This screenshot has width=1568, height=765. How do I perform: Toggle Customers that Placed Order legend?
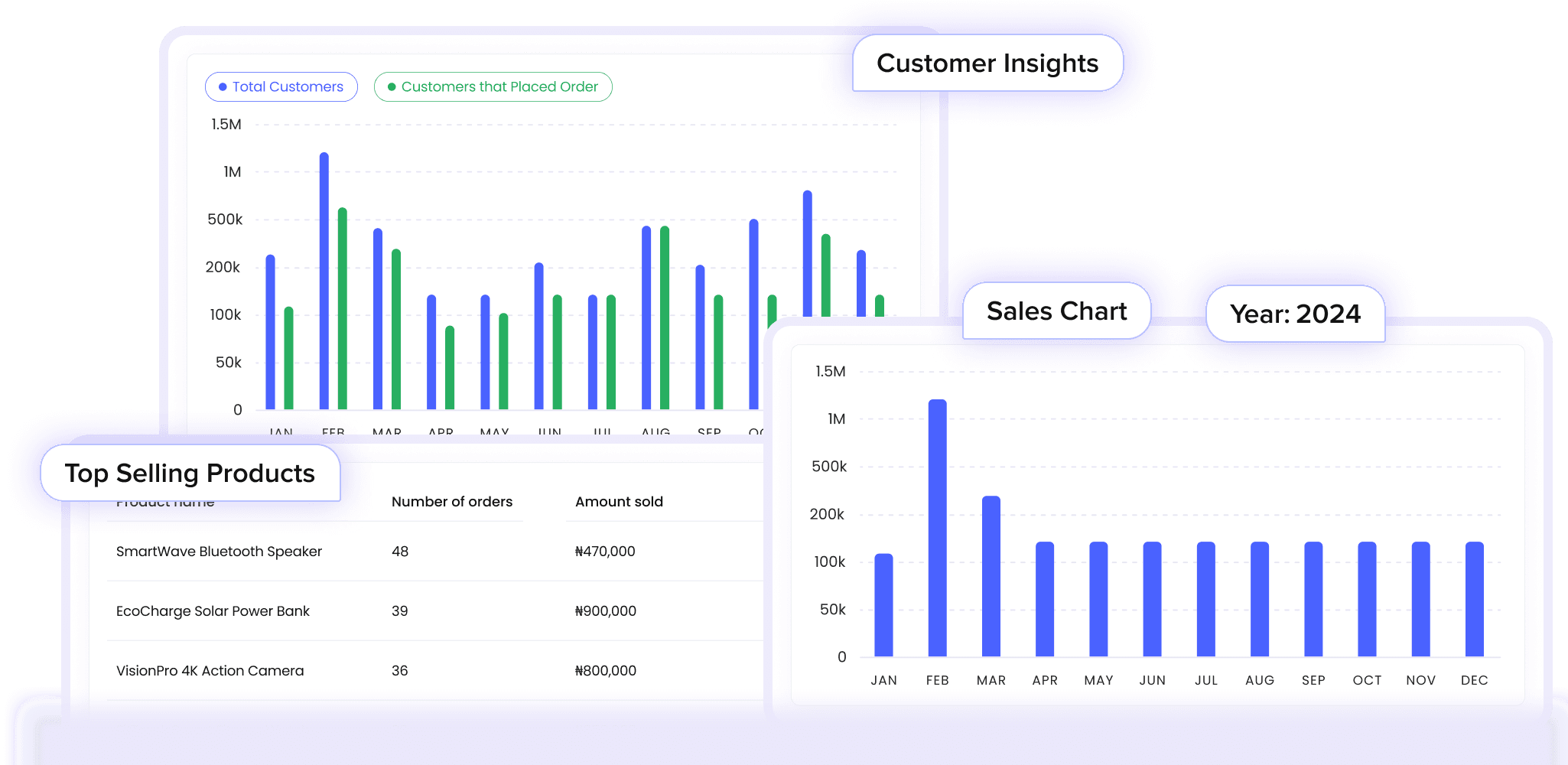point(493,87)
